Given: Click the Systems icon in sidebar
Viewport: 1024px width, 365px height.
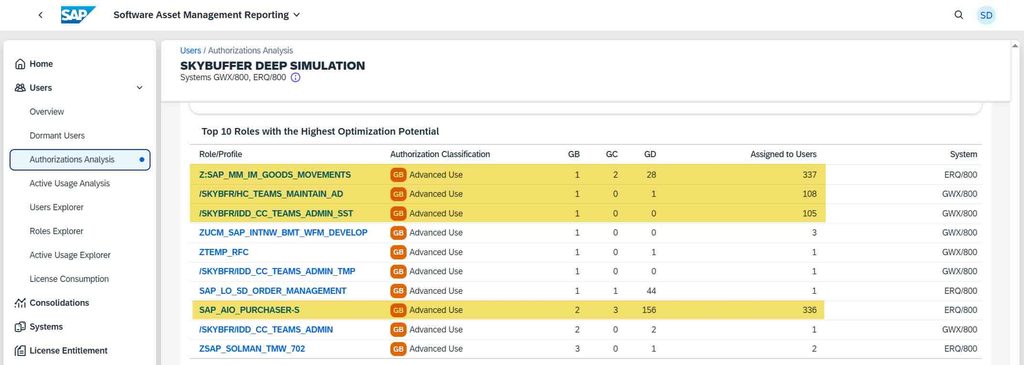Looking at the screenshot, I should (x=20, y=326).
